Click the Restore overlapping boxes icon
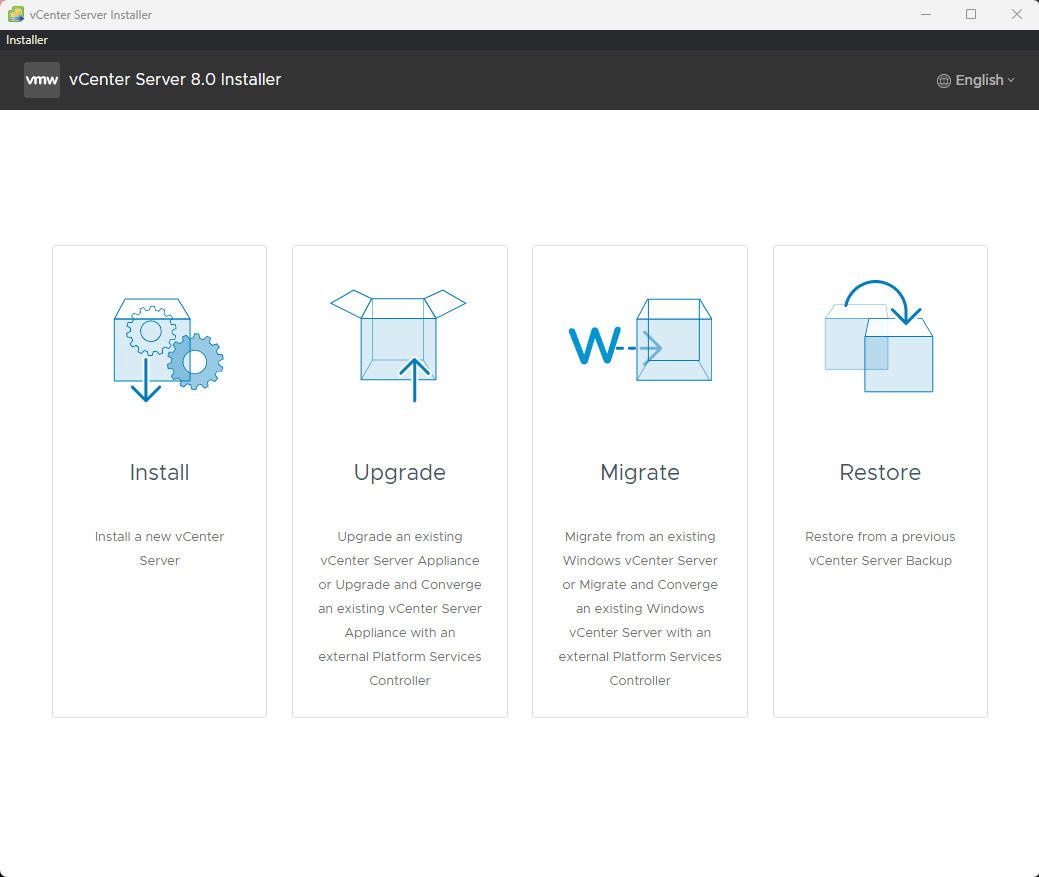 pyautogui.click(x=879, y=336)
